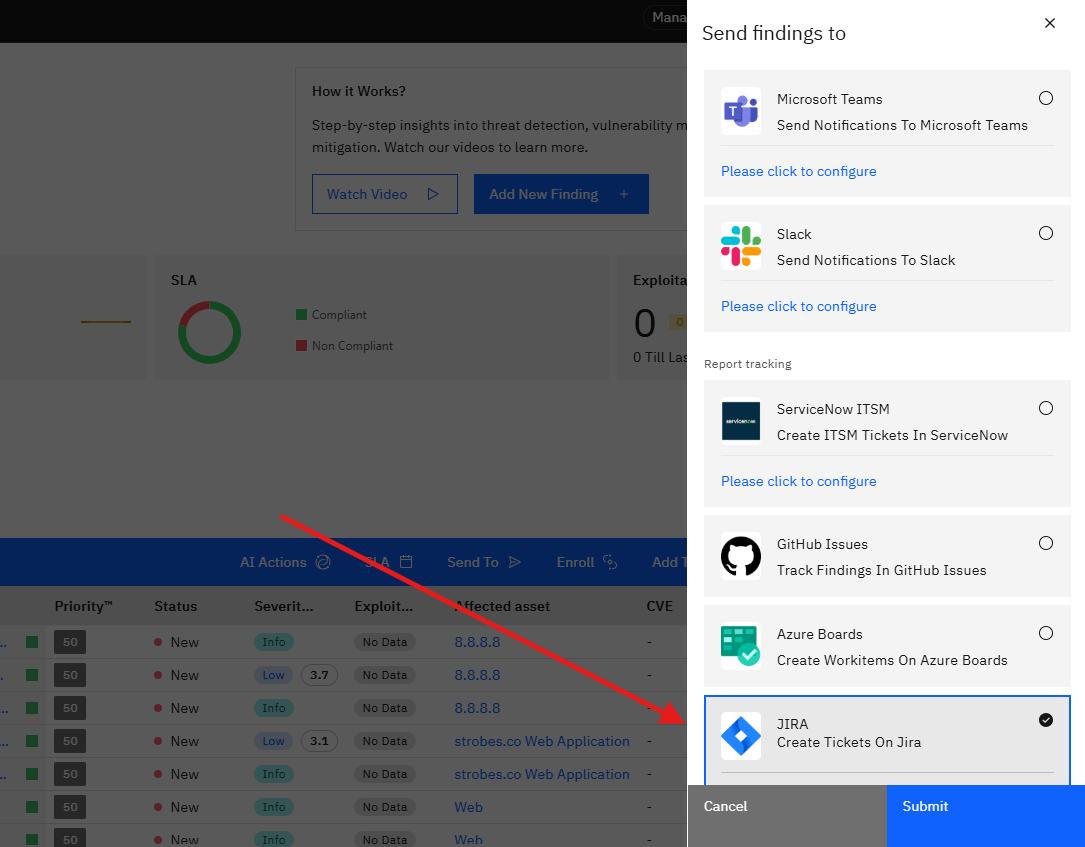Open configure link under ServiceNow ITSM
Image resolution: width=1085 pixels, height=847 pixels.
(x=799, y=481)
